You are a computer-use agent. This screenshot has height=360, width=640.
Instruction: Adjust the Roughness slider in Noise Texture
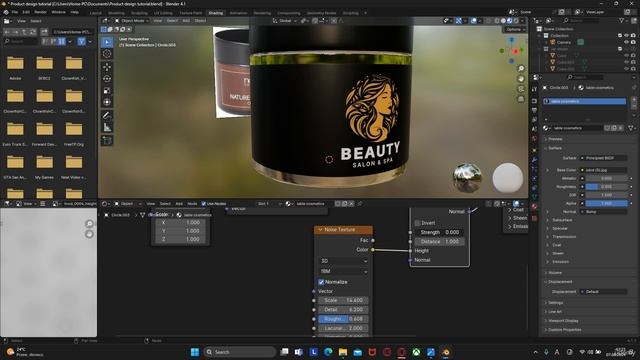point(343,319)
